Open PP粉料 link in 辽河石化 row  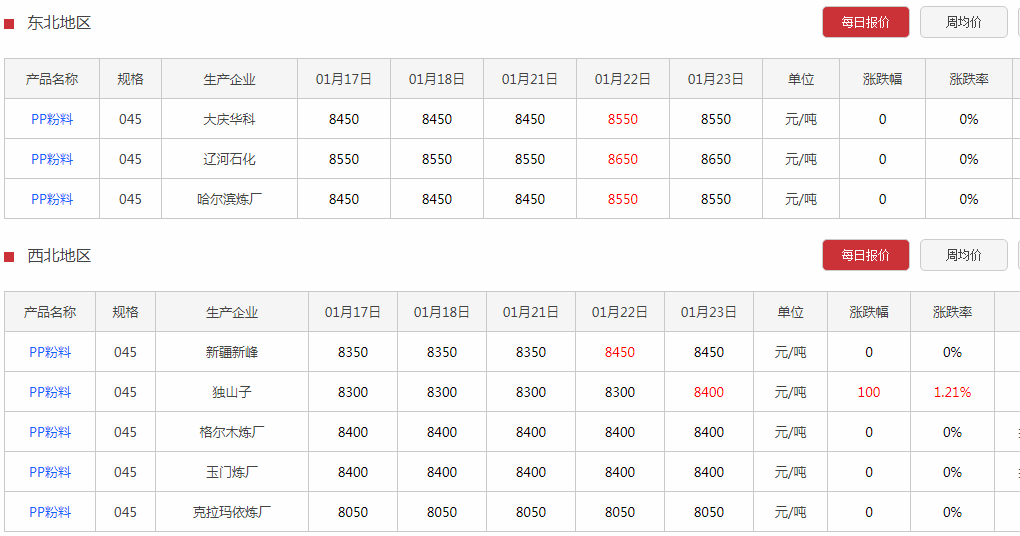52,159
